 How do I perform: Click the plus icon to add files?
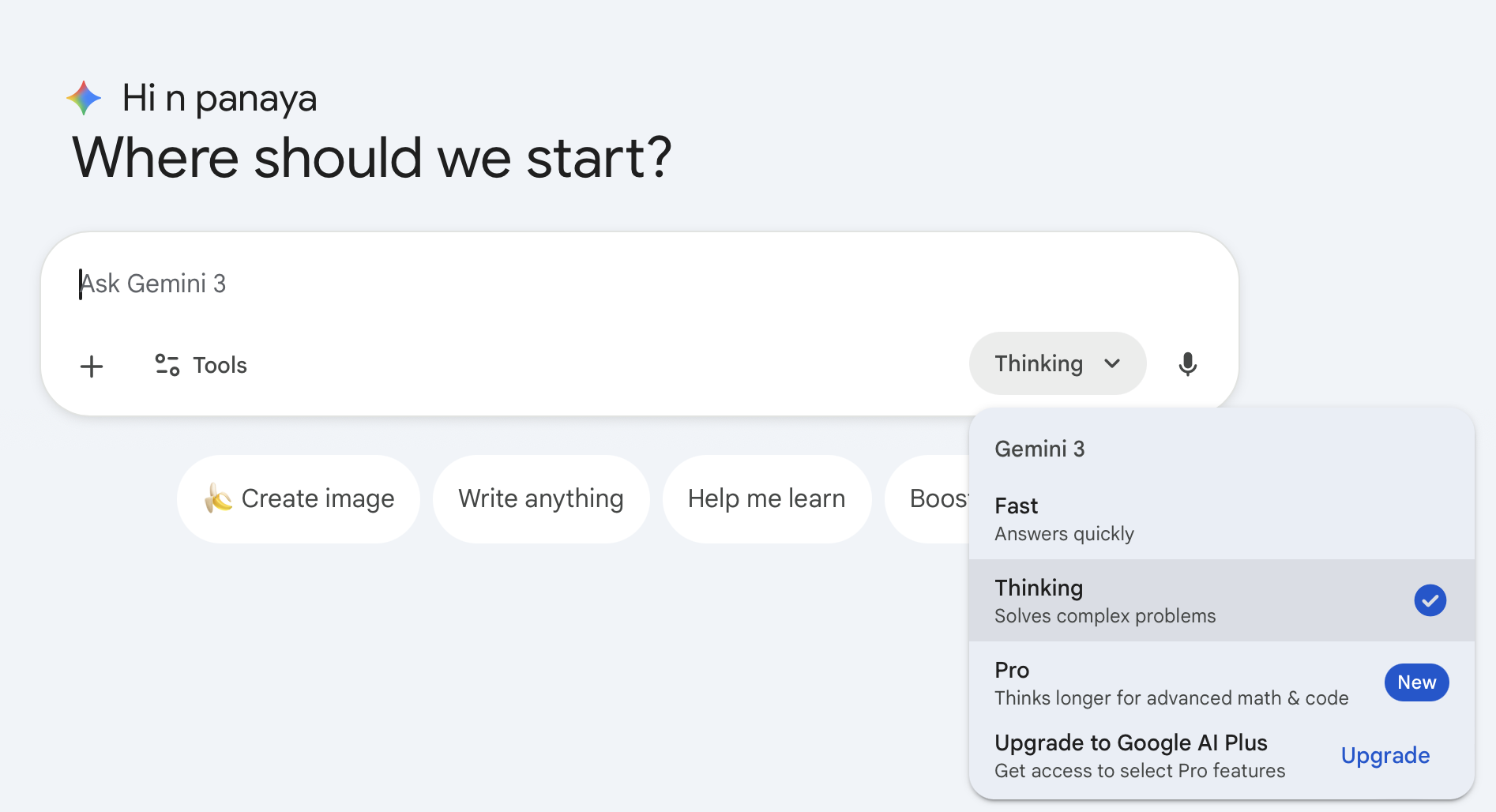pos(92,366)
